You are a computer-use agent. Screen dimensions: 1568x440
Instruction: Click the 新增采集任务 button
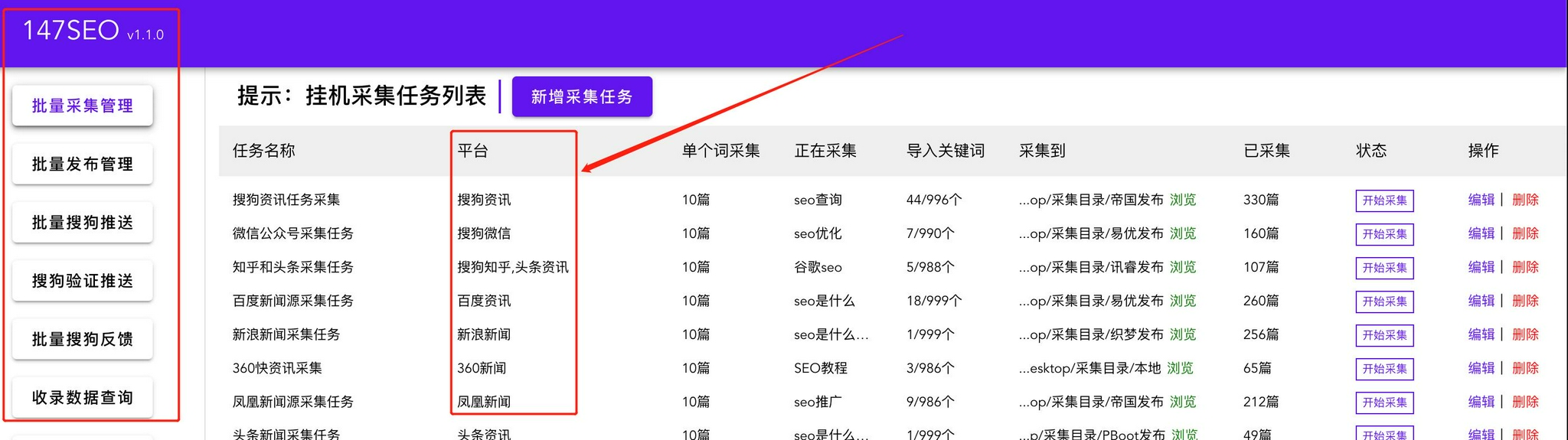pyautogui.click(x=582, y=96)
